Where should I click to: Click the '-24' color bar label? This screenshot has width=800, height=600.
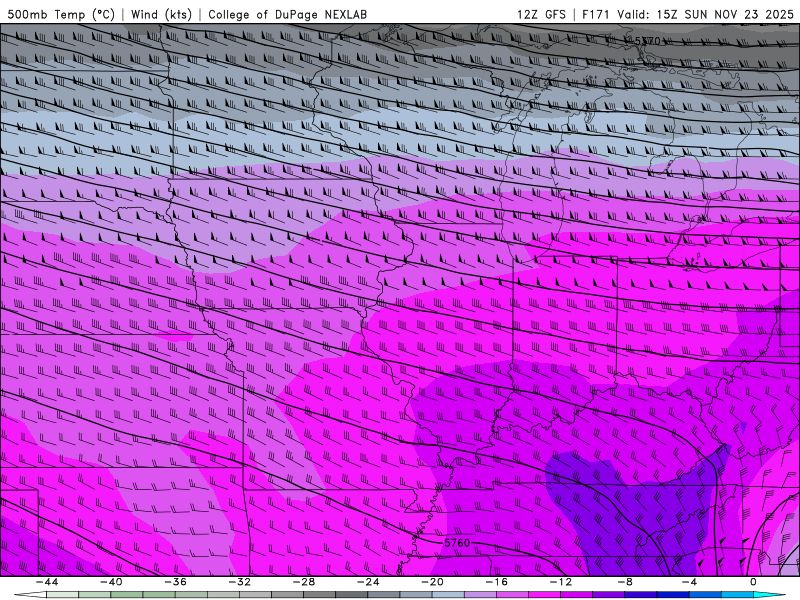click(368, 582)
